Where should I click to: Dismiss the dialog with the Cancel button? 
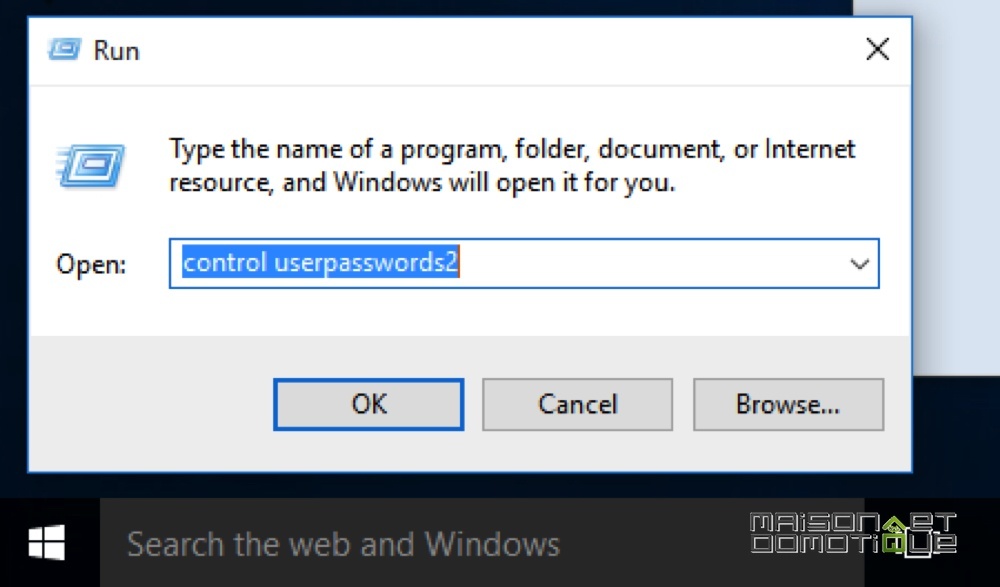click(577, 405)
